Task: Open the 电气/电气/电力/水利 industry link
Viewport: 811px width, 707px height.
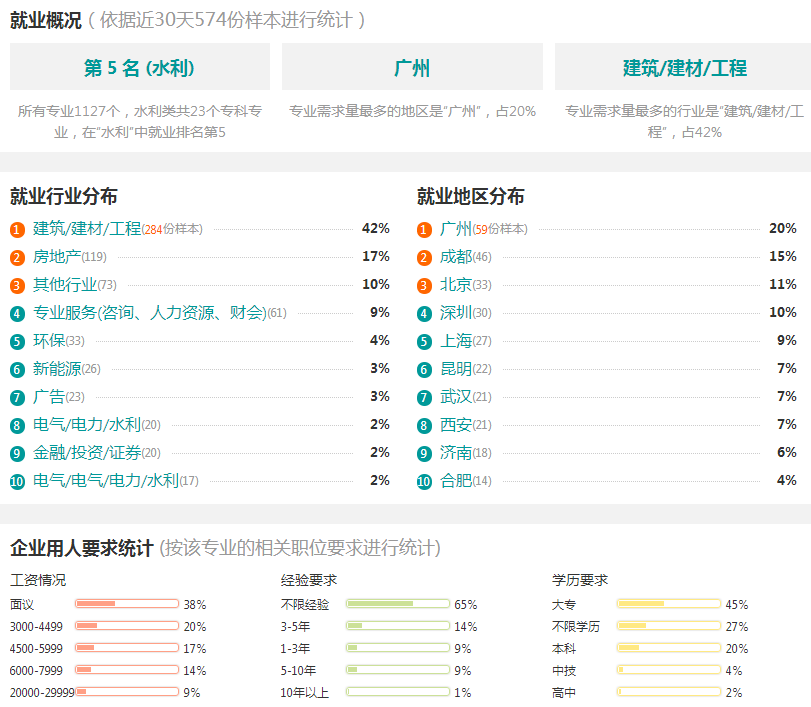Action: 106,480
